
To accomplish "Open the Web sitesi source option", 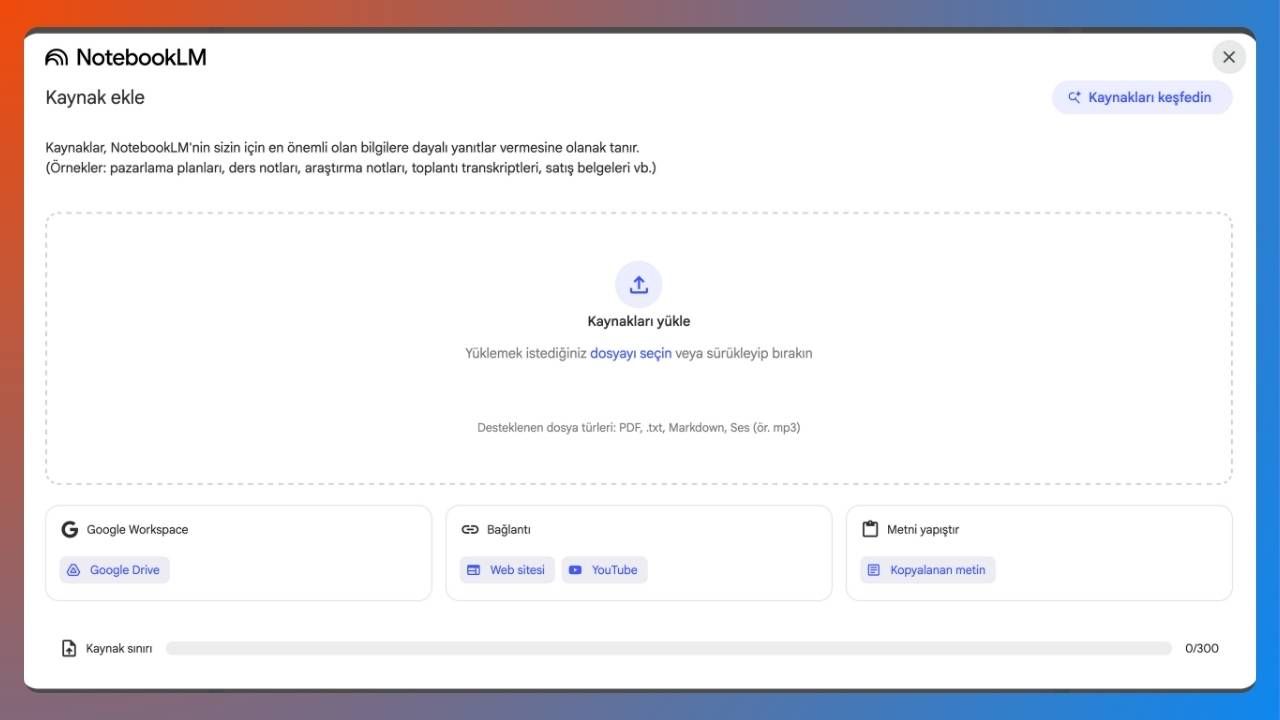I will click(507, 570).
